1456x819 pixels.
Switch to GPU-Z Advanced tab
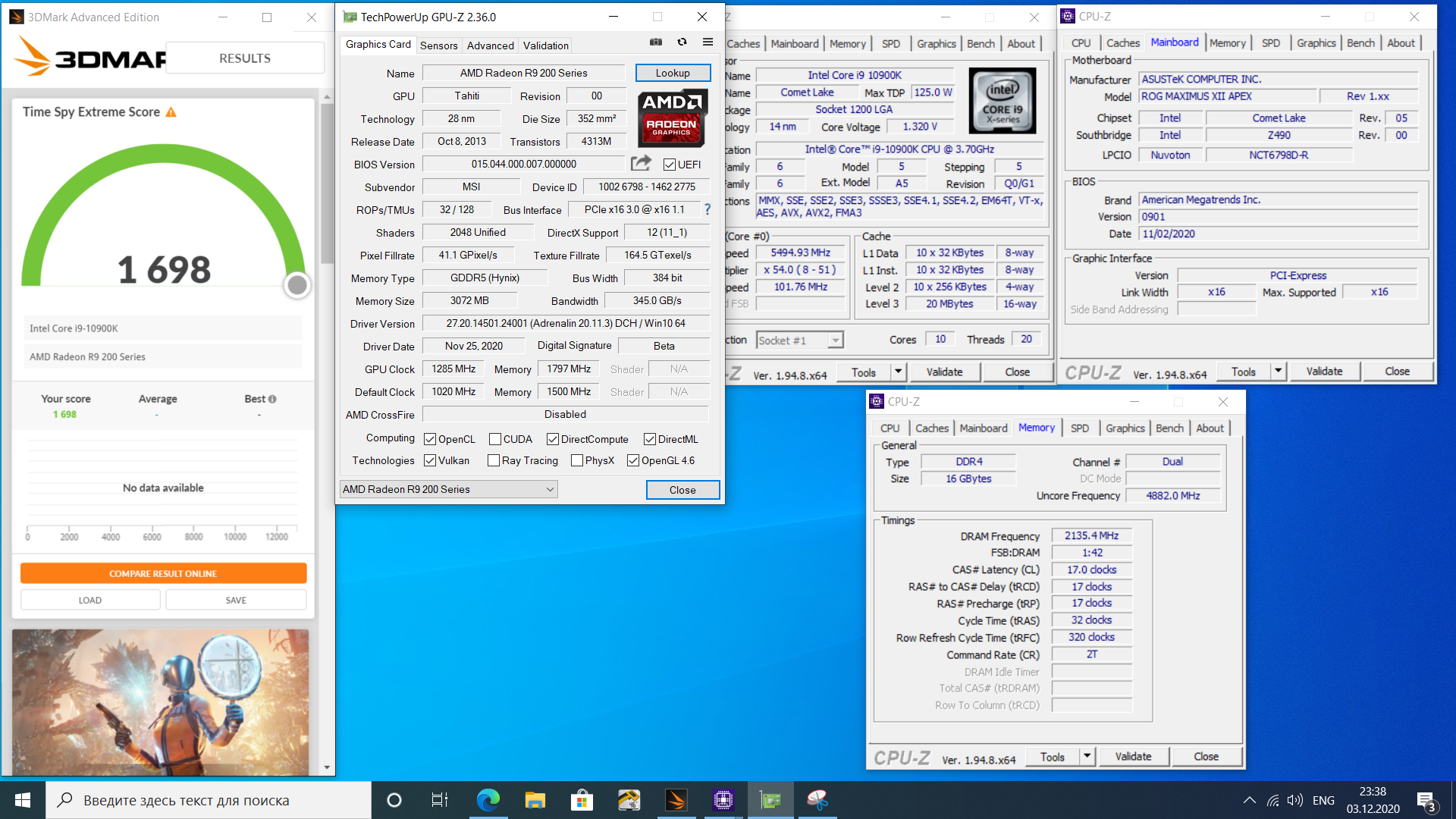[490, 45]
